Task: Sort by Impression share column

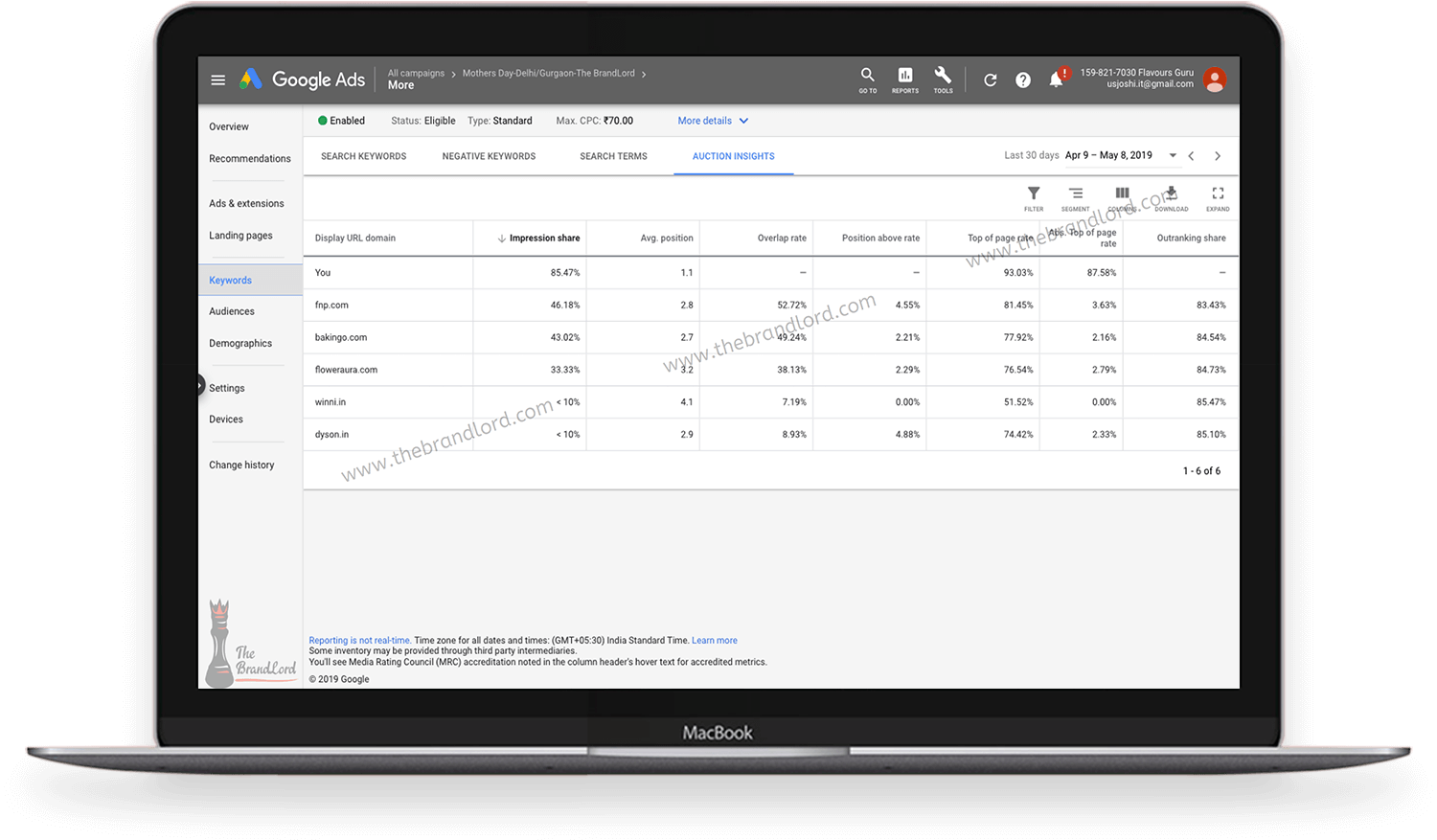Action: tap(538, 238)
